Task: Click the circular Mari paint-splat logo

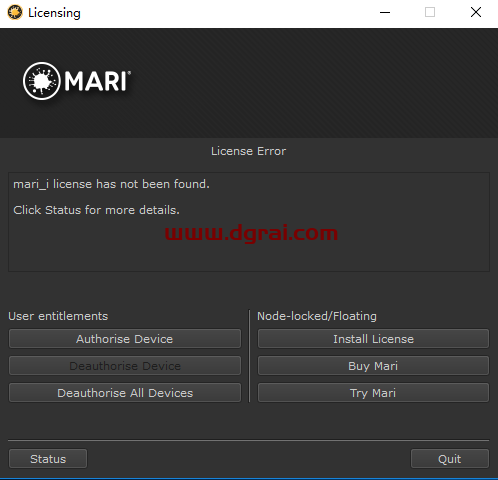Action: [x=42, y=81]
